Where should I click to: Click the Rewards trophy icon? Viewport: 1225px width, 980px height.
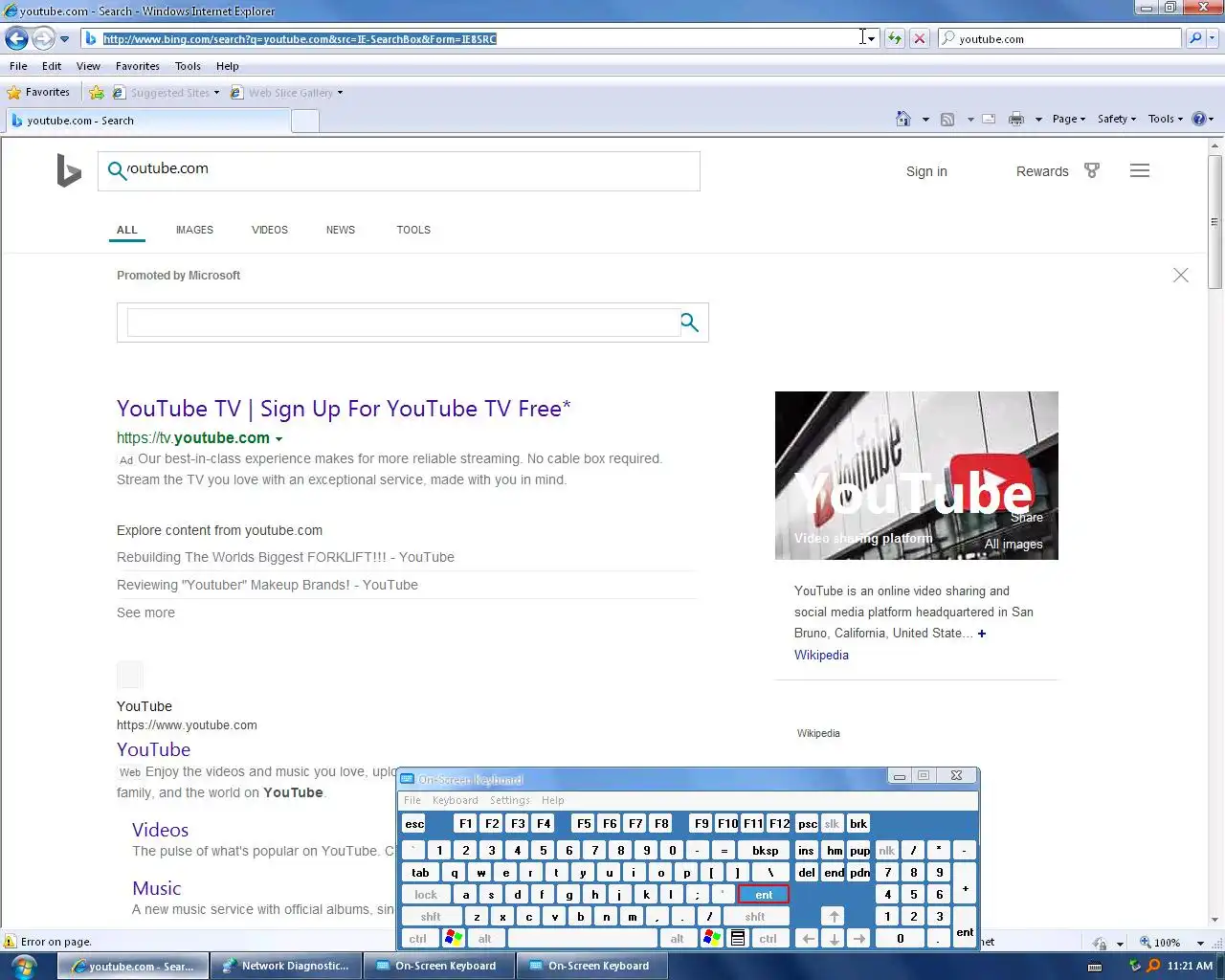[1092, 170]
